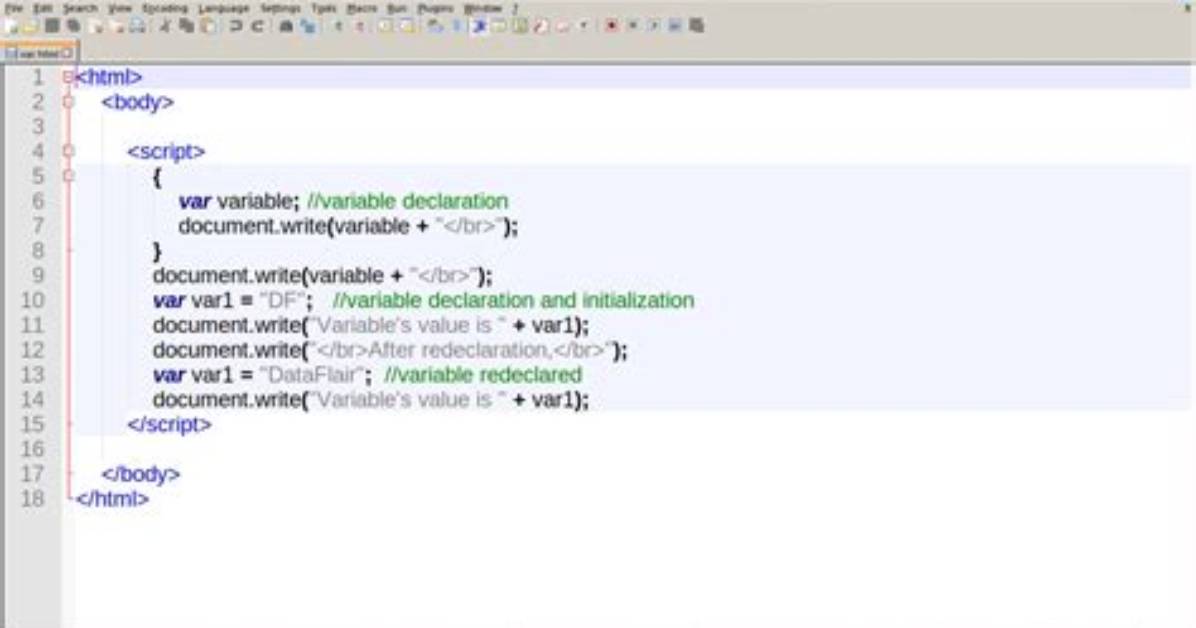The height and width of the screenshot is (628, 1196).
Task: Click "After redeclaration" text on line 12
Action: [x=458, y=350]
